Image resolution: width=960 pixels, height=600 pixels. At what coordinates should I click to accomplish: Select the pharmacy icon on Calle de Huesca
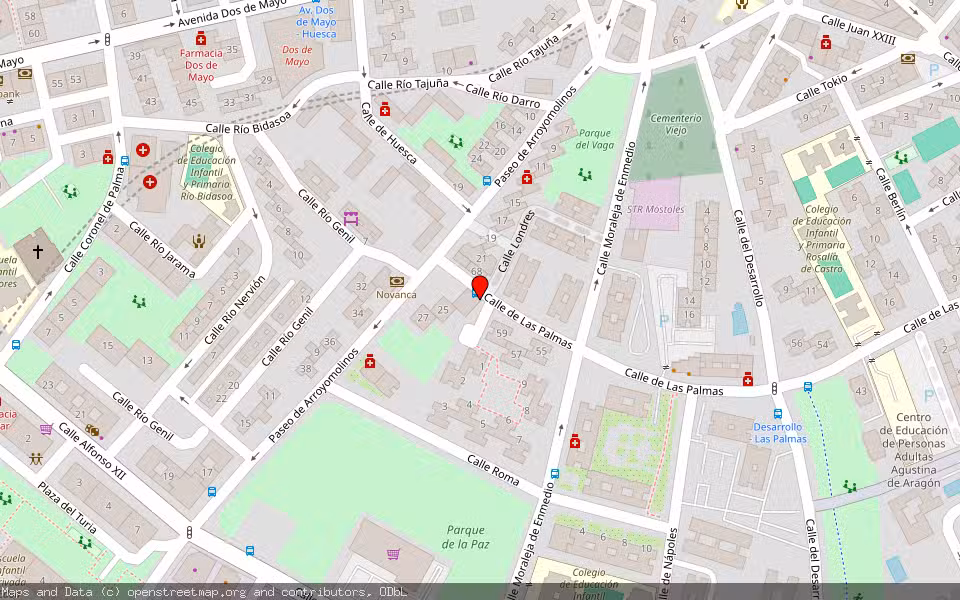pos(384,110)
